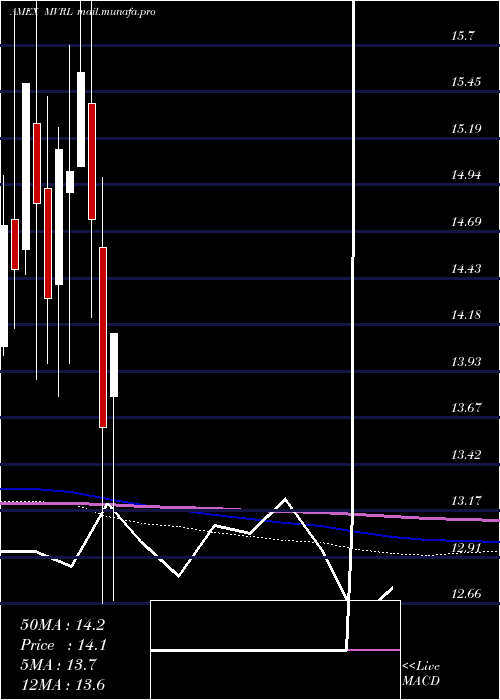Click the magenta segment in the MACD box

point(374,650)
